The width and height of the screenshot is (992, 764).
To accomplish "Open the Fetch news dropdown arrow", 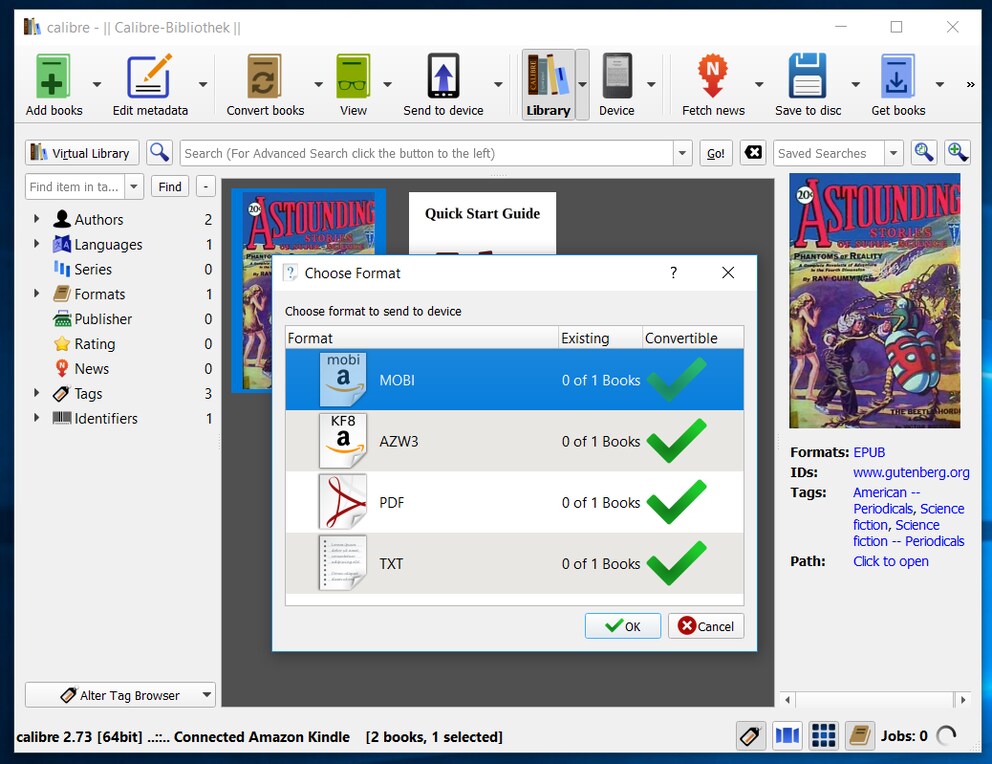I will (759, 84).
